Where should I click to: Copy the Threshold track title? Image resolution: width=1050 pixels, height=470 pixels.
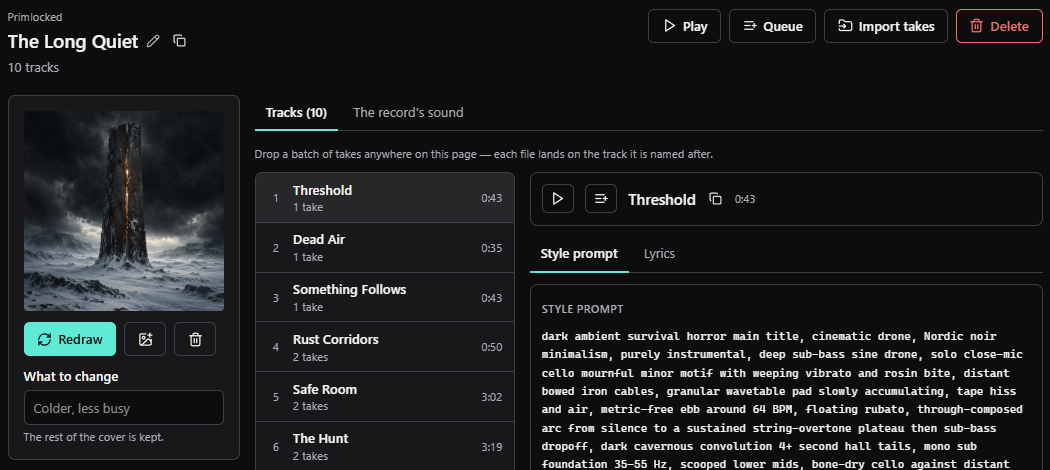[716, 199]
